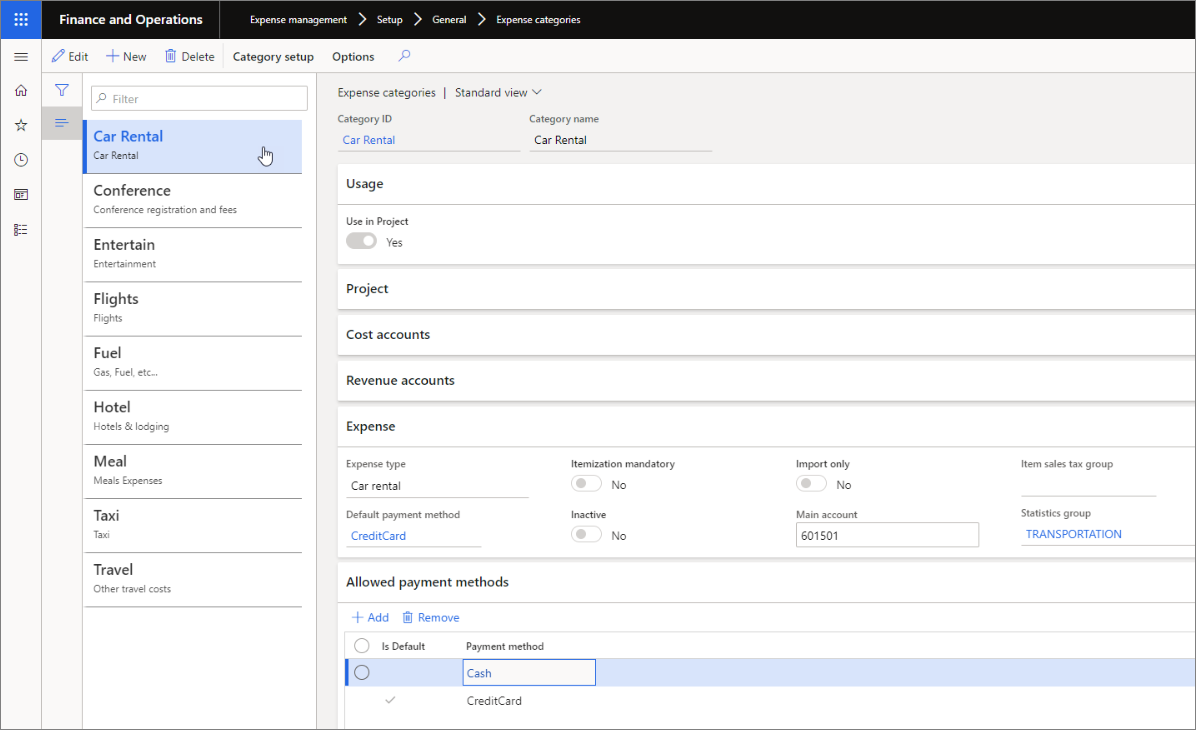This screenshot has width=1196, height=730.
Task: Open the Options menu
Action: tap(353, 56)
